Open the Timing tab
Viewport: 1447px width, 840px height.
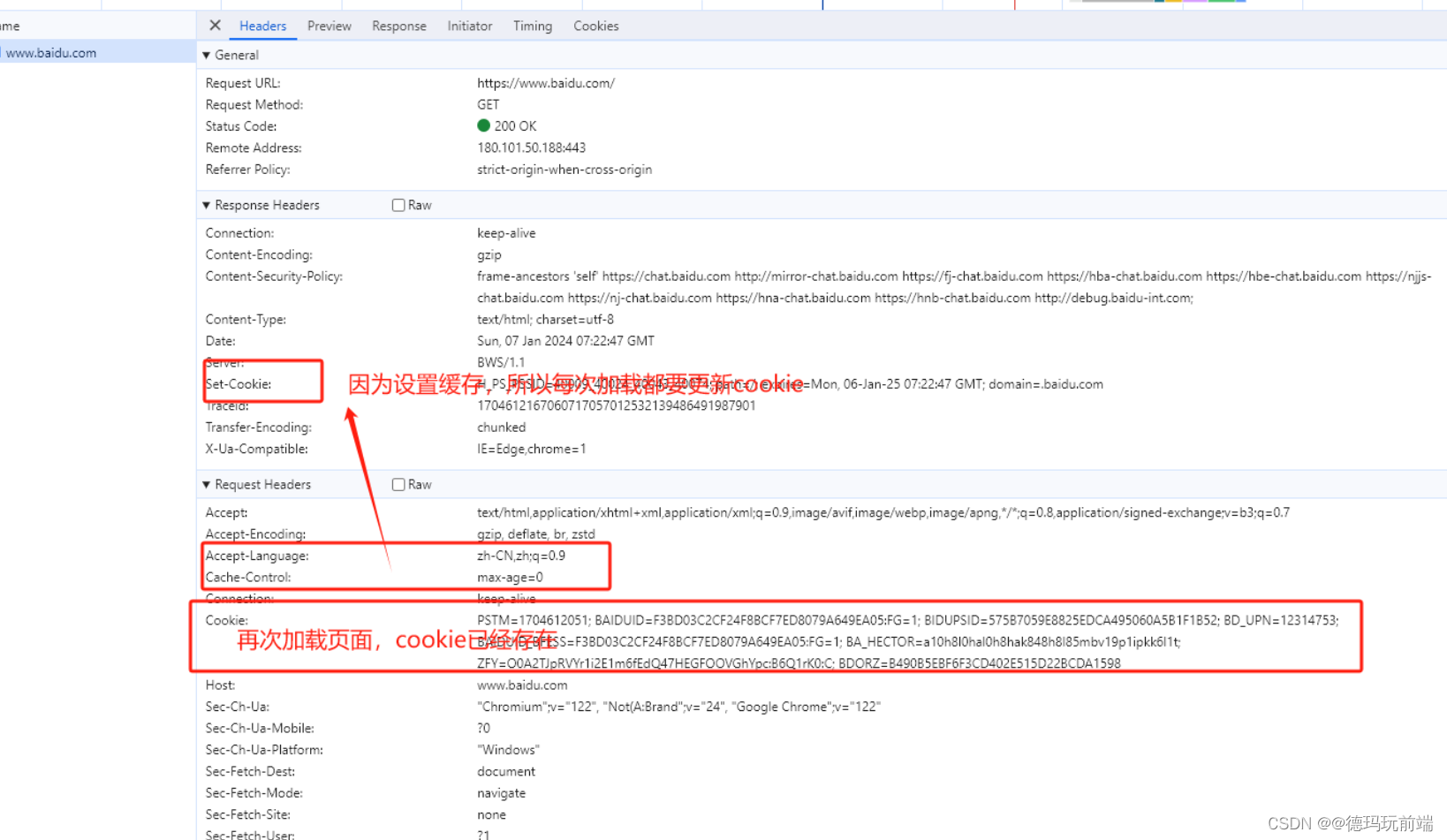(533, 26)
